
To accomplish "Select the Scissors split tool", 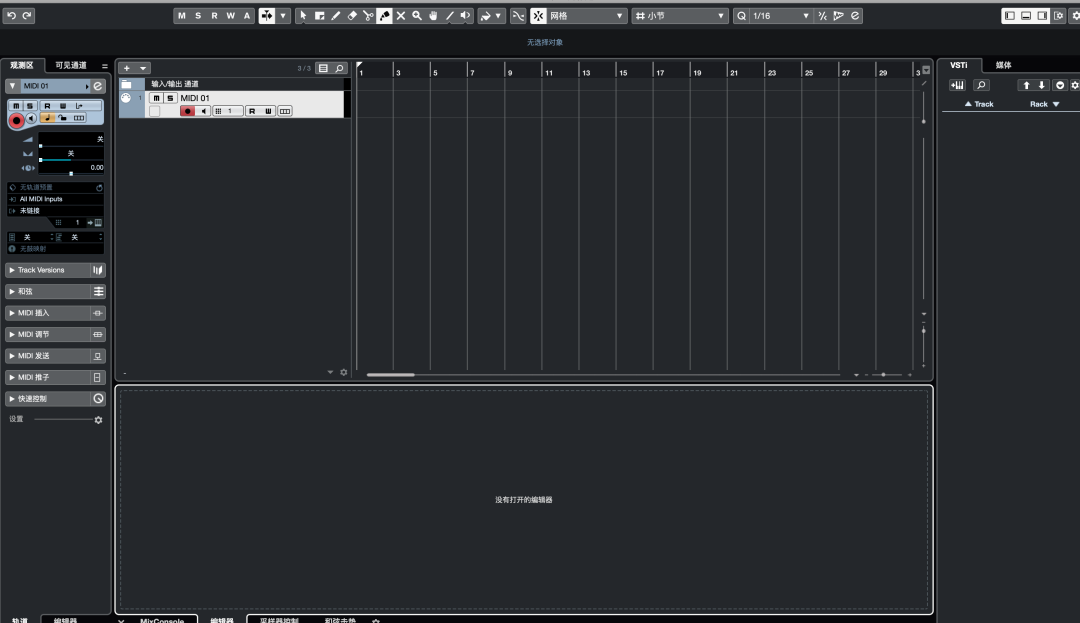I will pos(368,16).
